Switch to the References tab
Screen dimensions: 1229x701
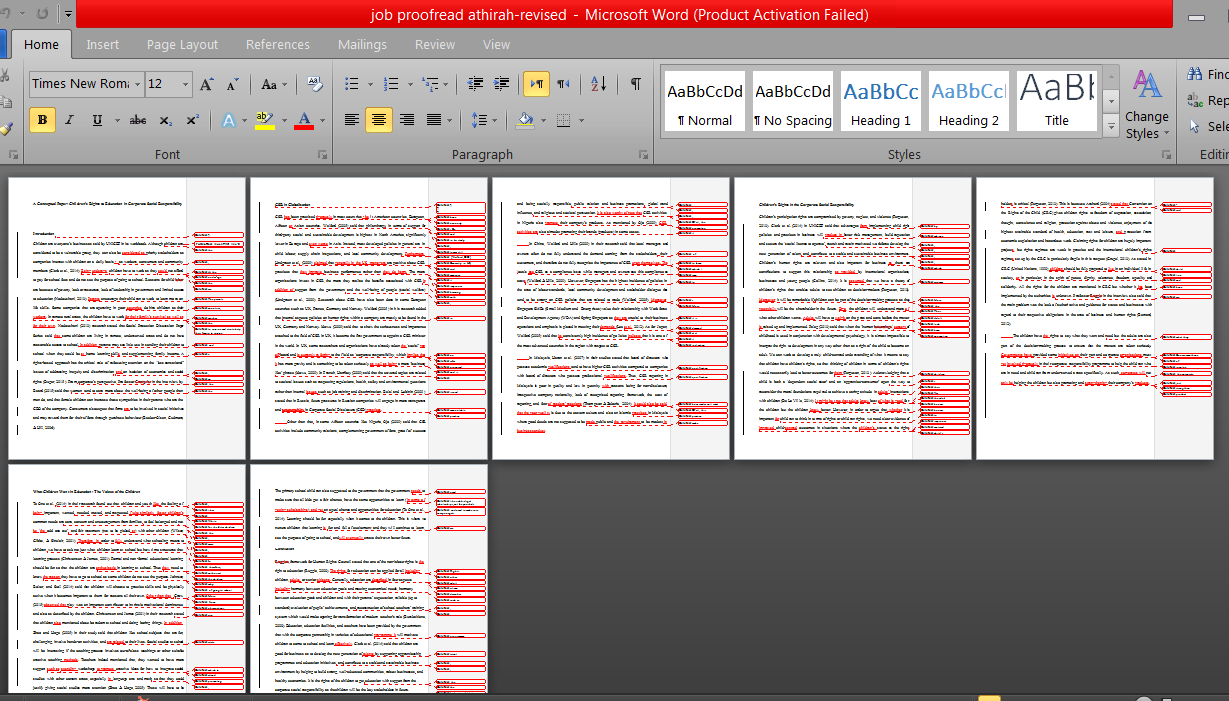click(x=277, y=45)
